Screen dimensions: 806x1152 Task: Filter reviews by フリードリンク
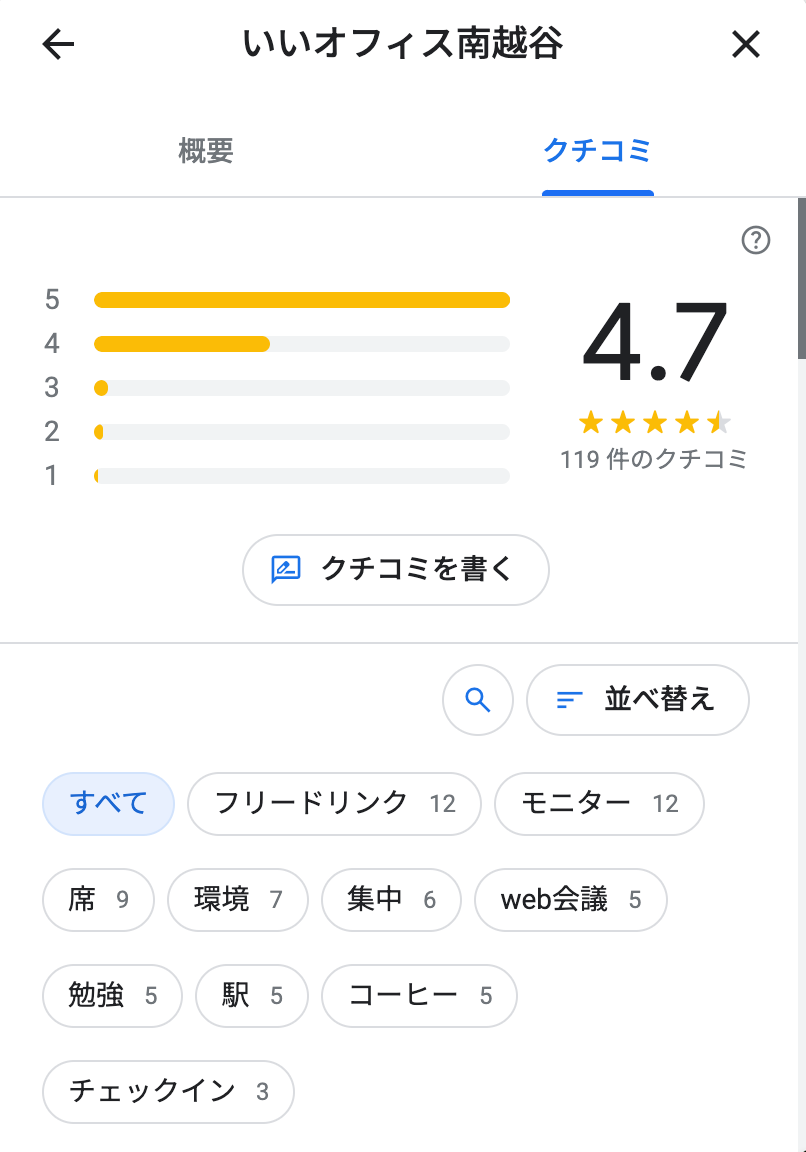coord(334,804)
